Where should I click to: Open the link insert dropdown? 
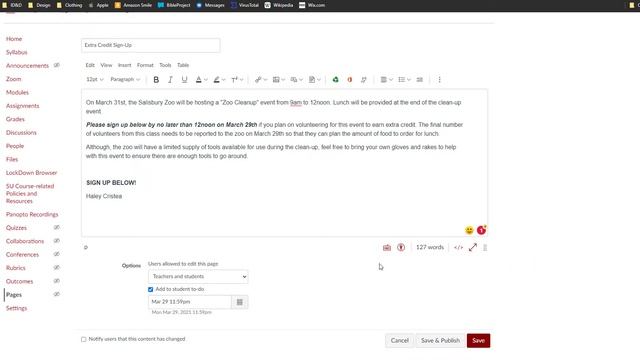[x=260, y=80]
